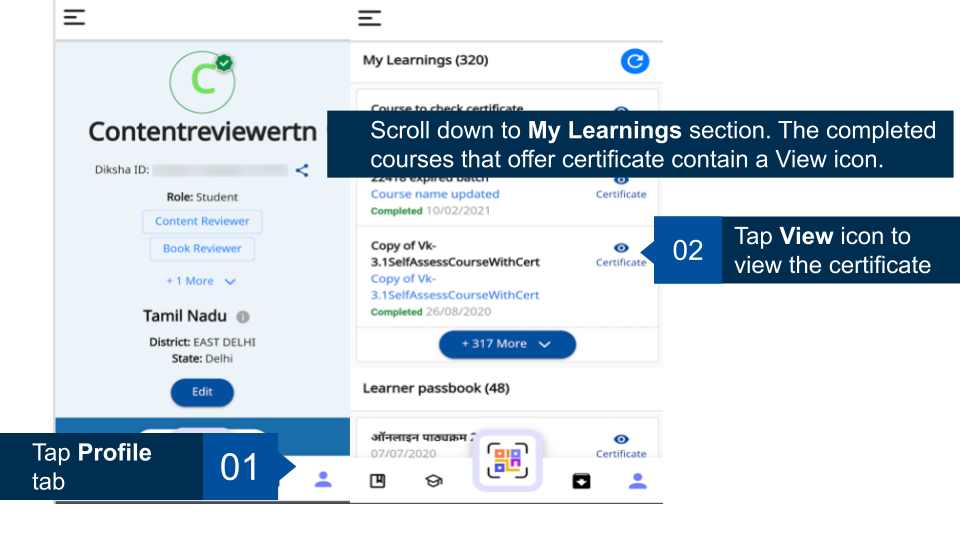Tap the graduation cap courses icon
The image size is (960, 540).
pos(433,481)
